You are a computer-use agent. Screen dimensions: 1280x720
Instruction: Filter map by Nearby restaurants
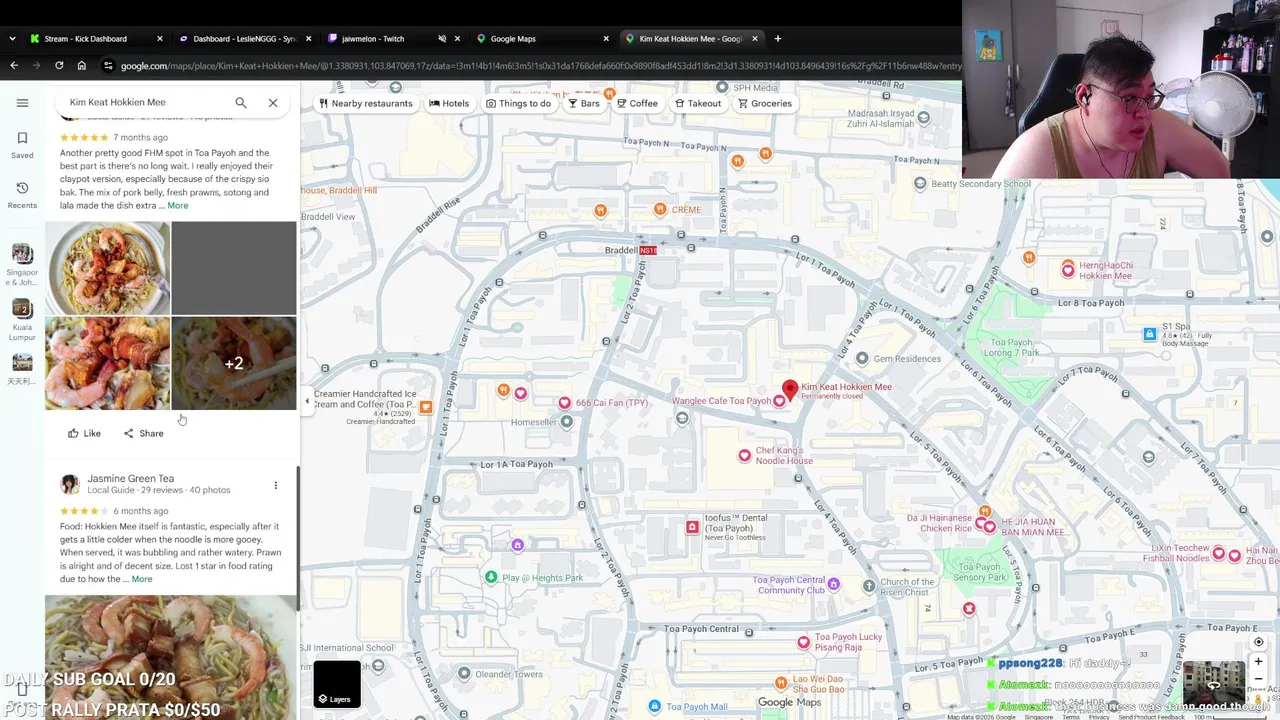click(x=365, y=103)
